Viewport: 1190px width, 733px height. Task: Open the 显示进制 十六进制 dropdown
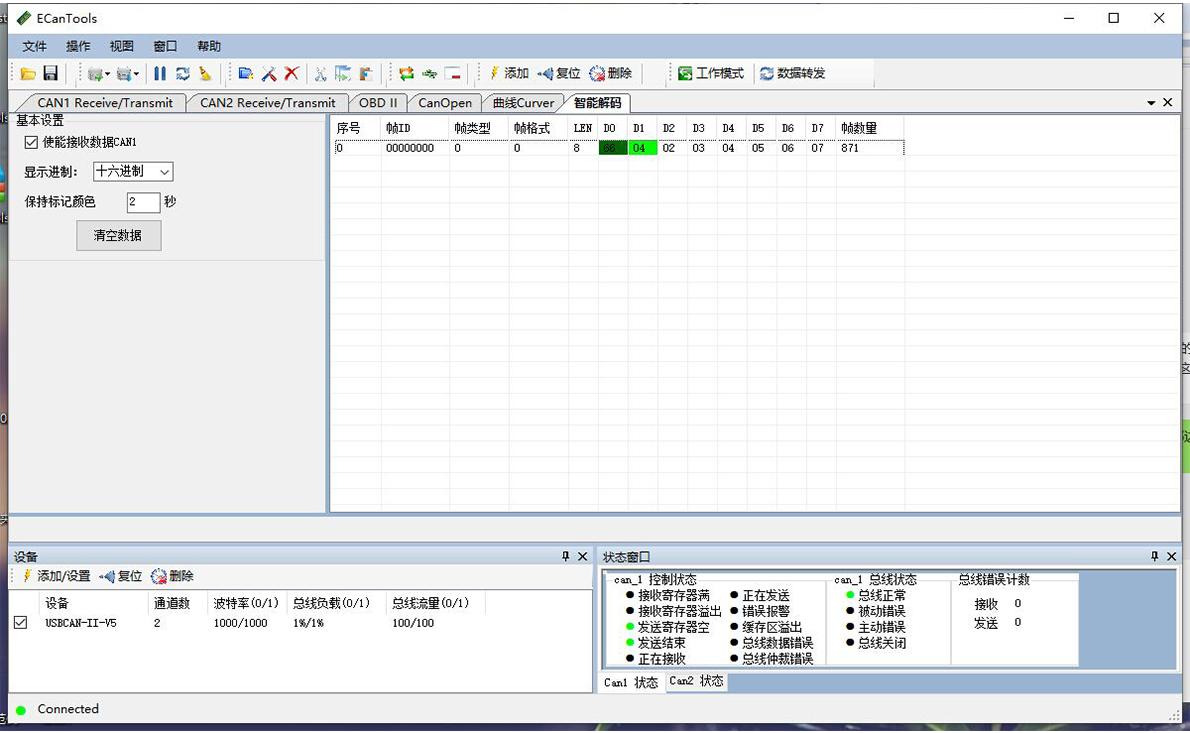click(x=133, y=172)
